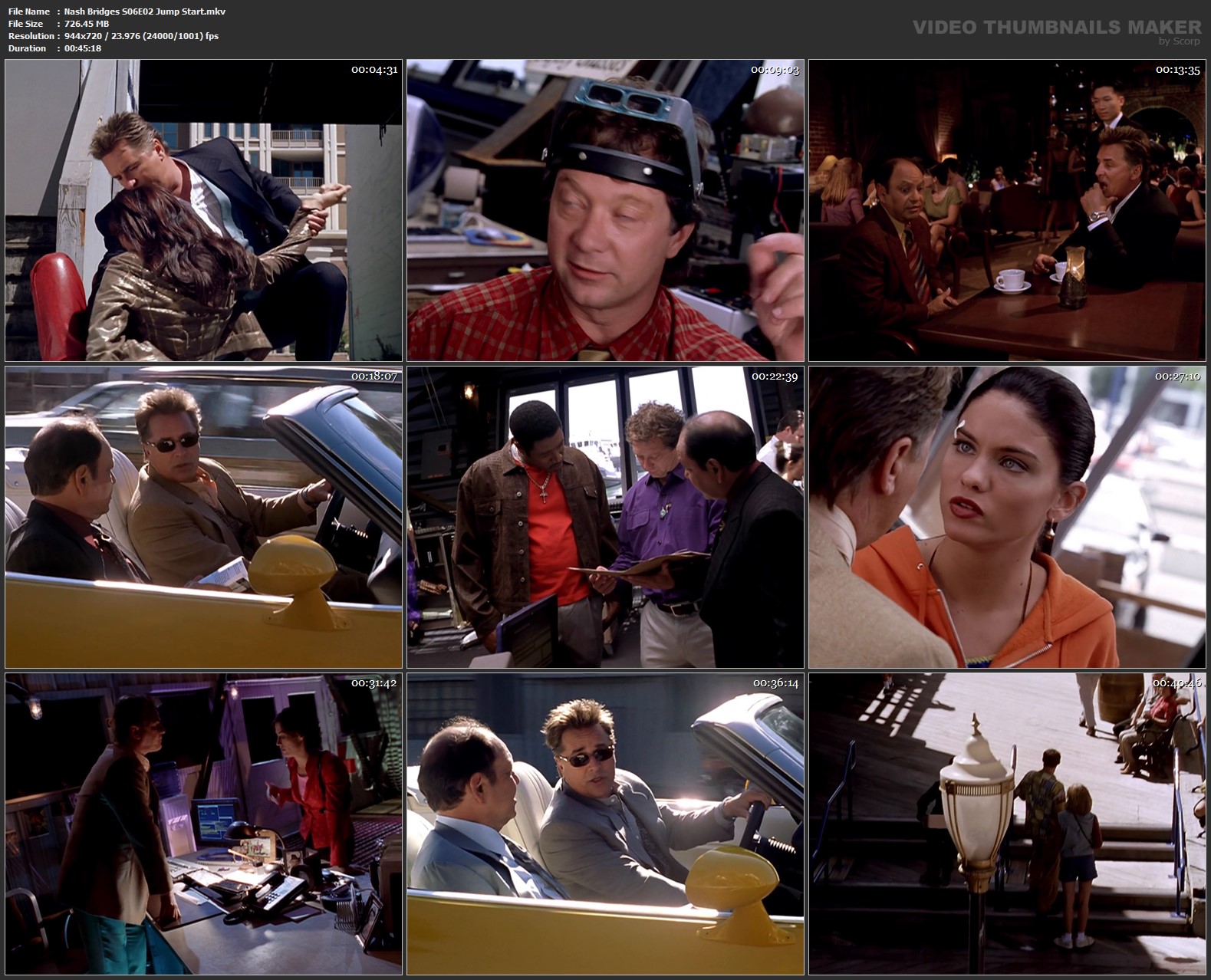Select the thumbnail stamped 00:22:39
Image resolution: width=1211 pixels, height=980 pixels.
point(605,517)
